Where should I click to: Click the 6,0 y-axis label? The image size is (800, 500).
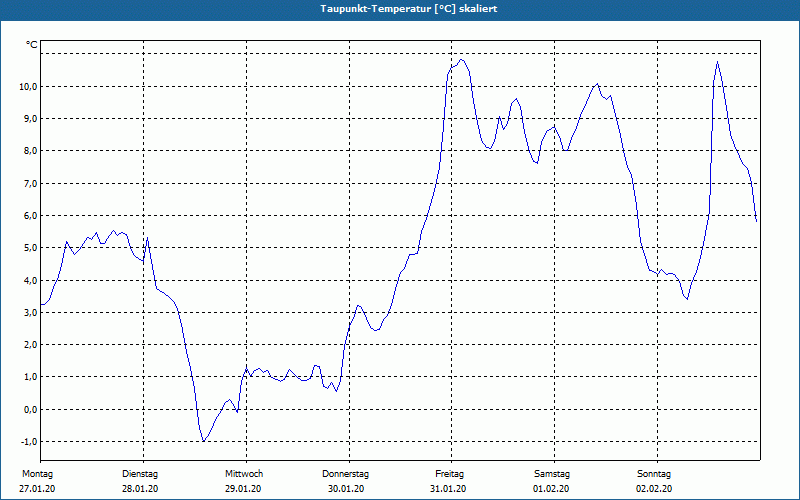pyautogui.click(x=30, y=215)
